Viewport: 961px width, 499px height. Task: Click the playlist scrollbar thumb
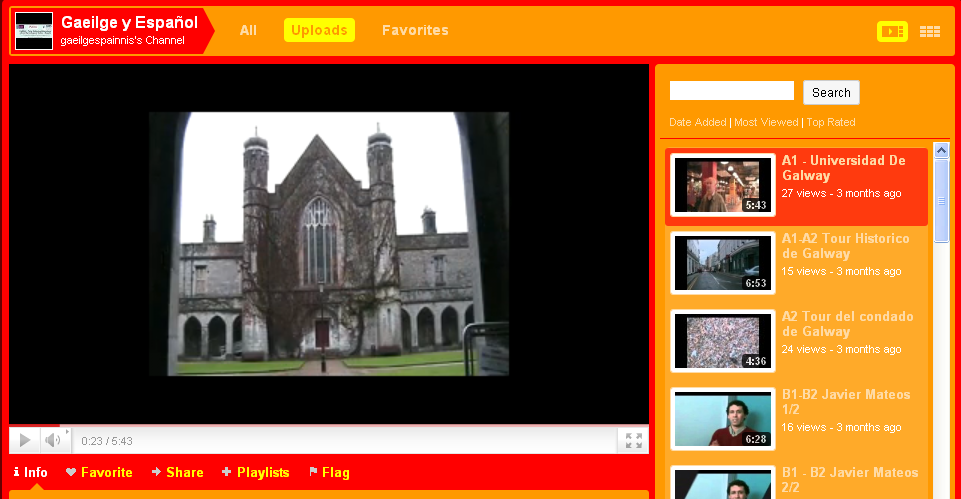pos(941,201)
